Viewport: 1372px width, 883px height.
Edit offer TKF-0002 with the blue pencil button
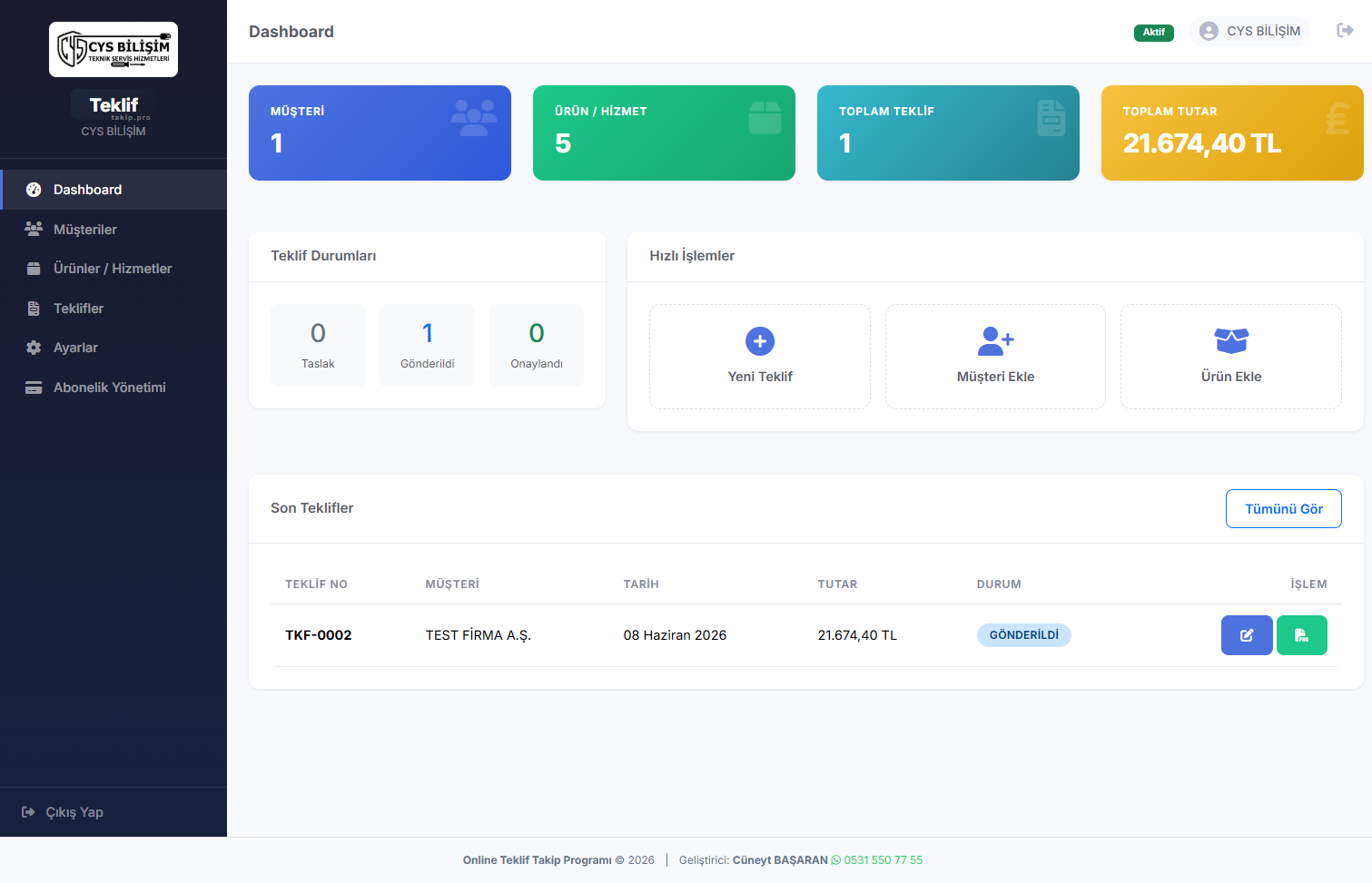coord(1247,635)
